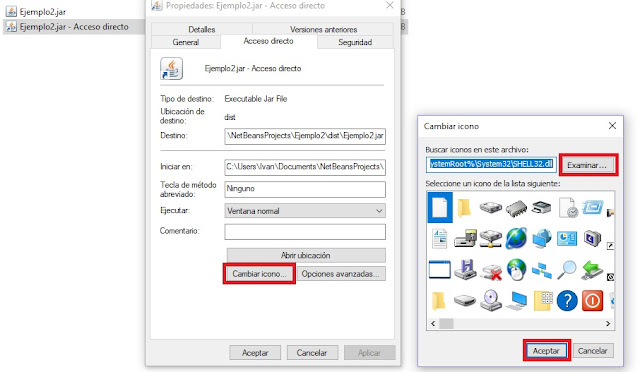
Task: Click Cancelar in Propiedades window
Action: pos(312,352)
